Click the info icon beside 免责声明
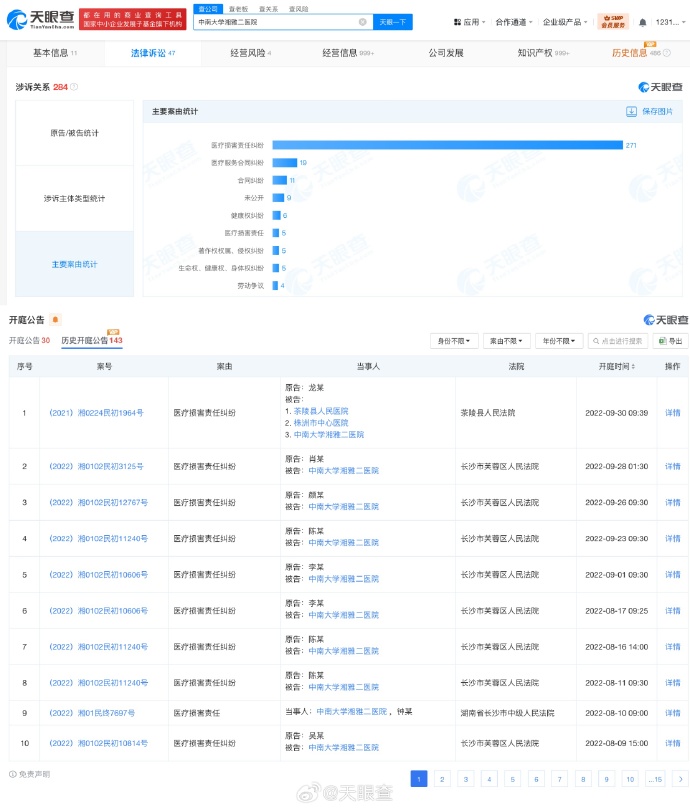Image resolution: width=690 pixels, height=809 pixels. pos(12,774)
